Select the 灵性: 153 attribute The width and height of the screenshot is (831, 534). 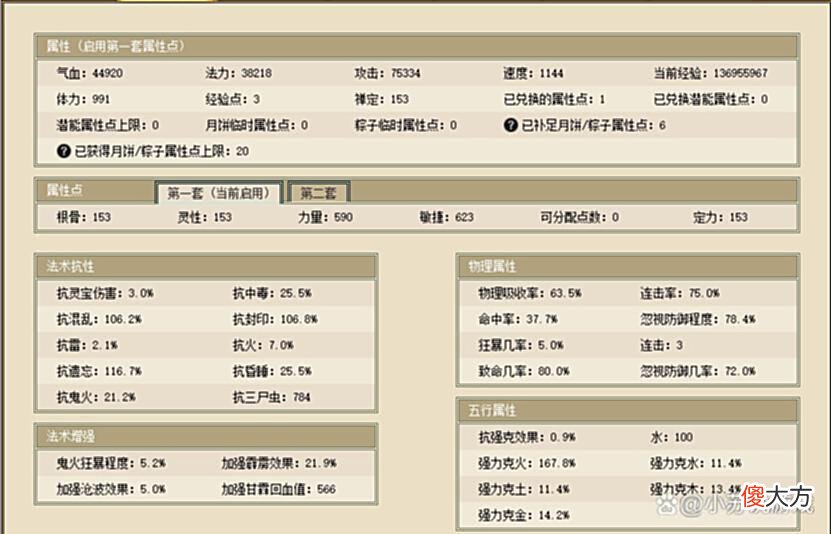click(x=205, y=217)
